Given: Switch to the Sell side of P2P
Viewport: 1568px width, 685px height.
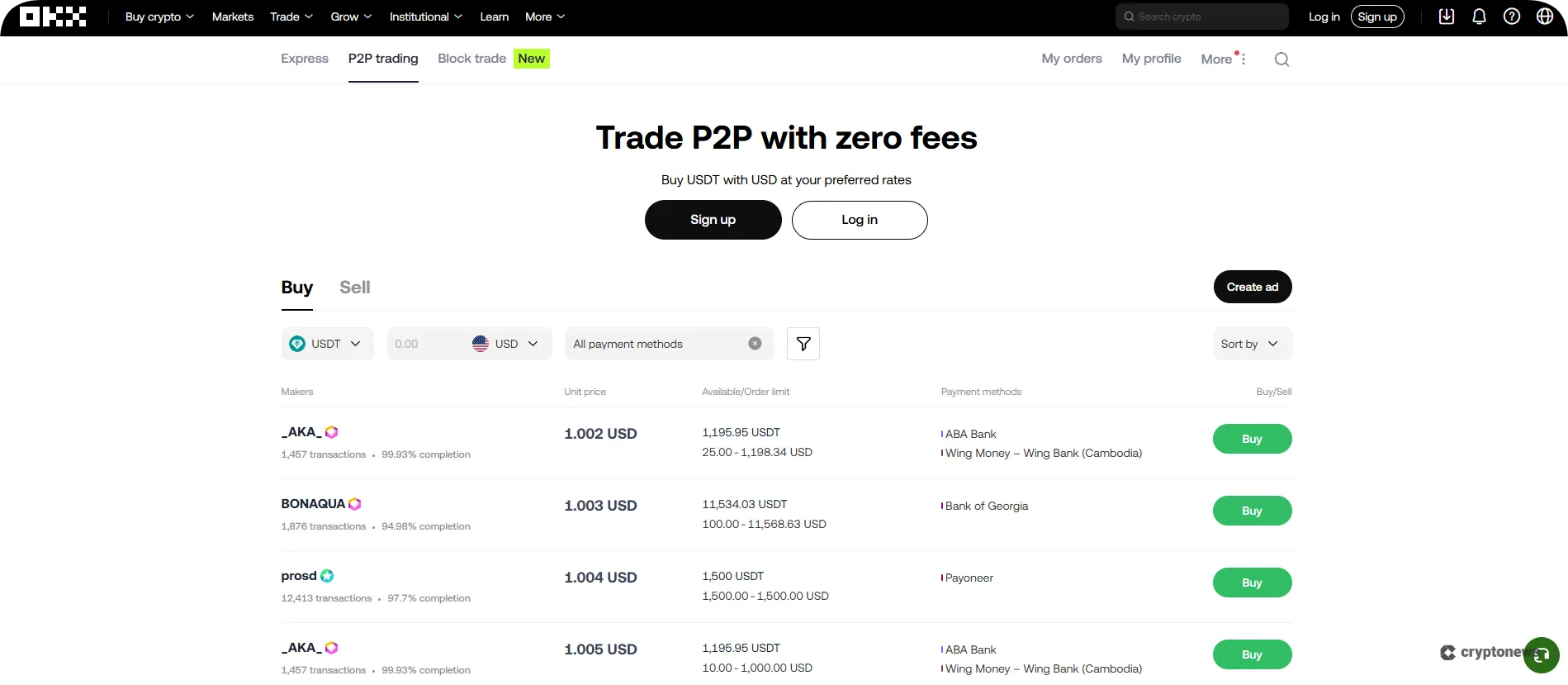Looking at the screenshot, I should pyautogui.click(x=354, y=288).
